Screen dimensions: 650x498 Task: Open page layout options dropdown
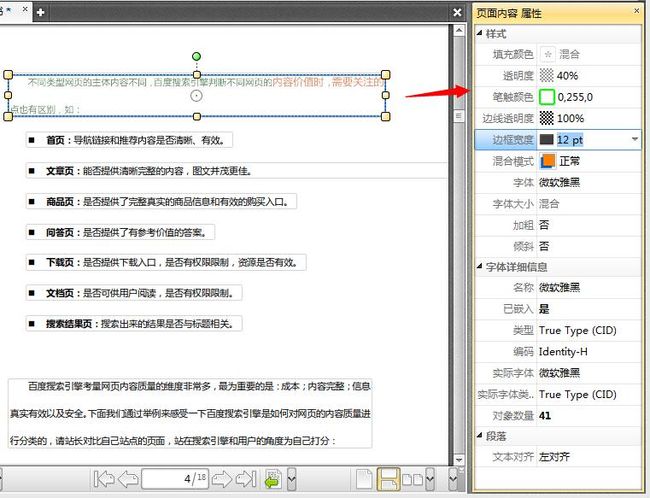[x=430, y=479]
